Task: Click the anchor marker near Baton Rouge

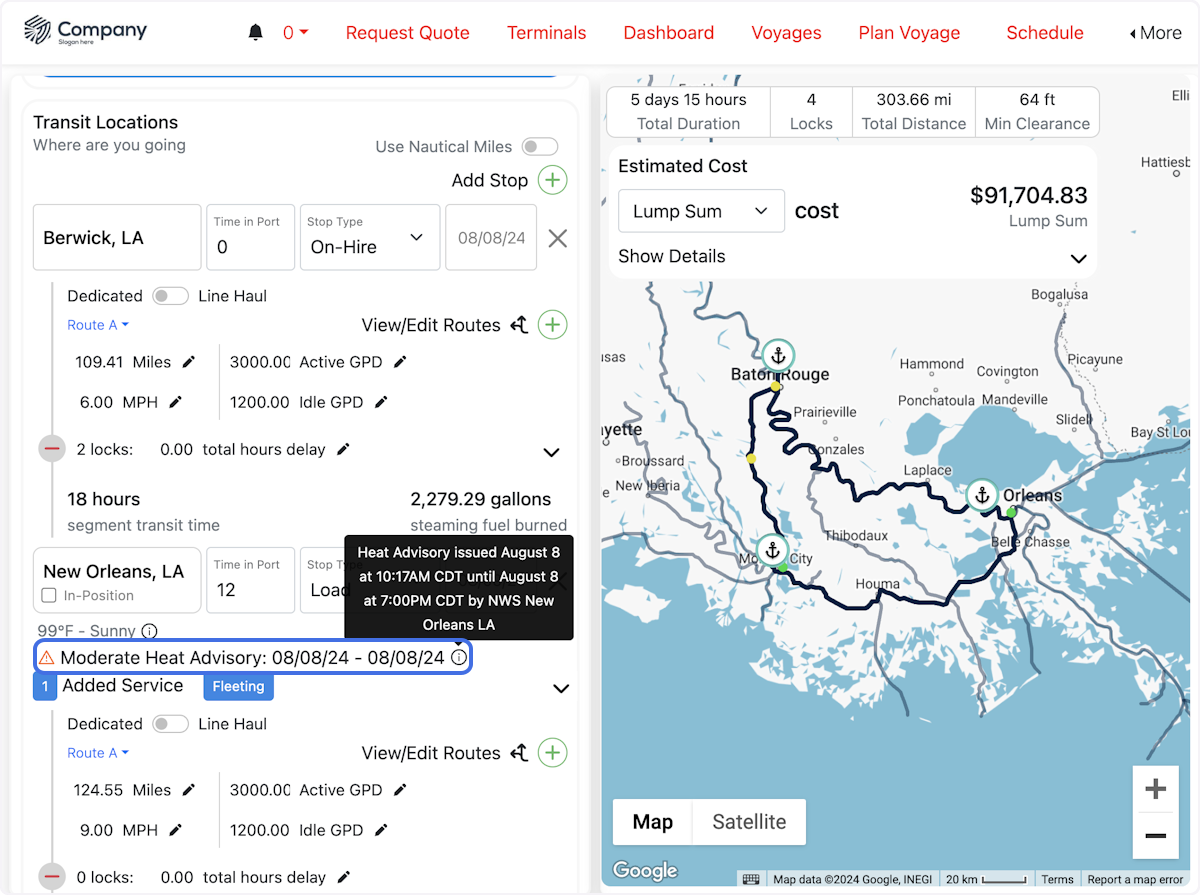Action: click(x=778, y=354)
